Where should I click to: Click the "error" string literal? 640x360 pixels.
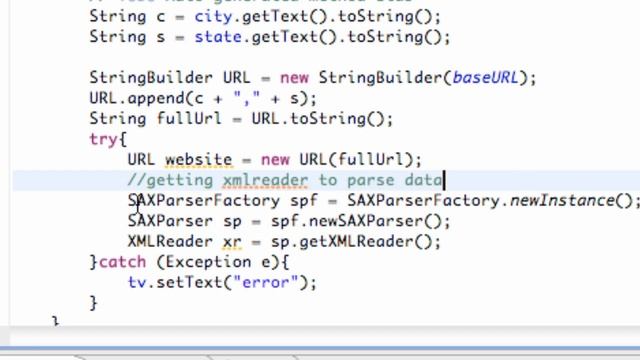tap(266, 282)
